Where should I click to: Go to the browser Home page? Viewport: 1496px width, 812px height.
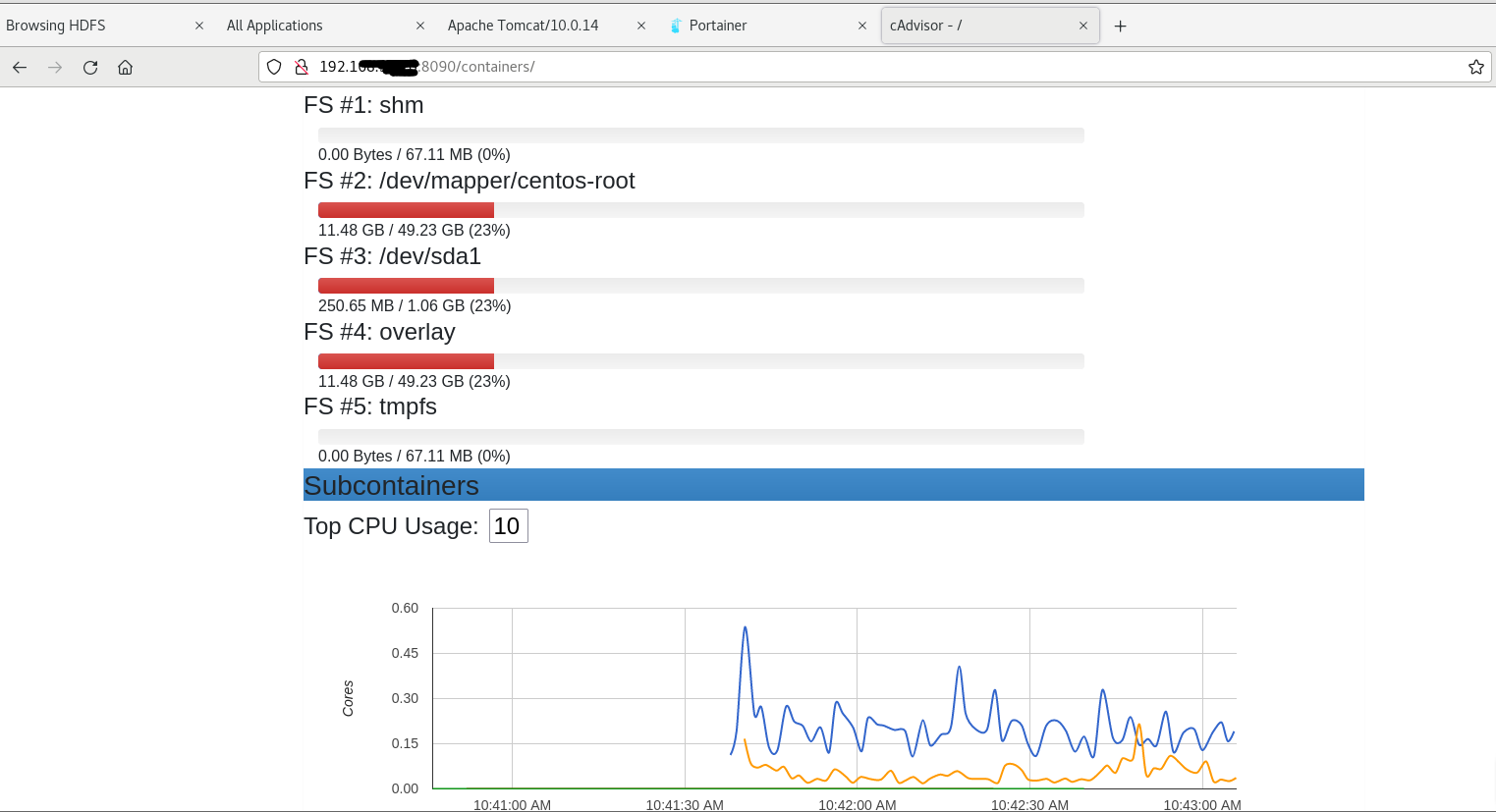125,67
